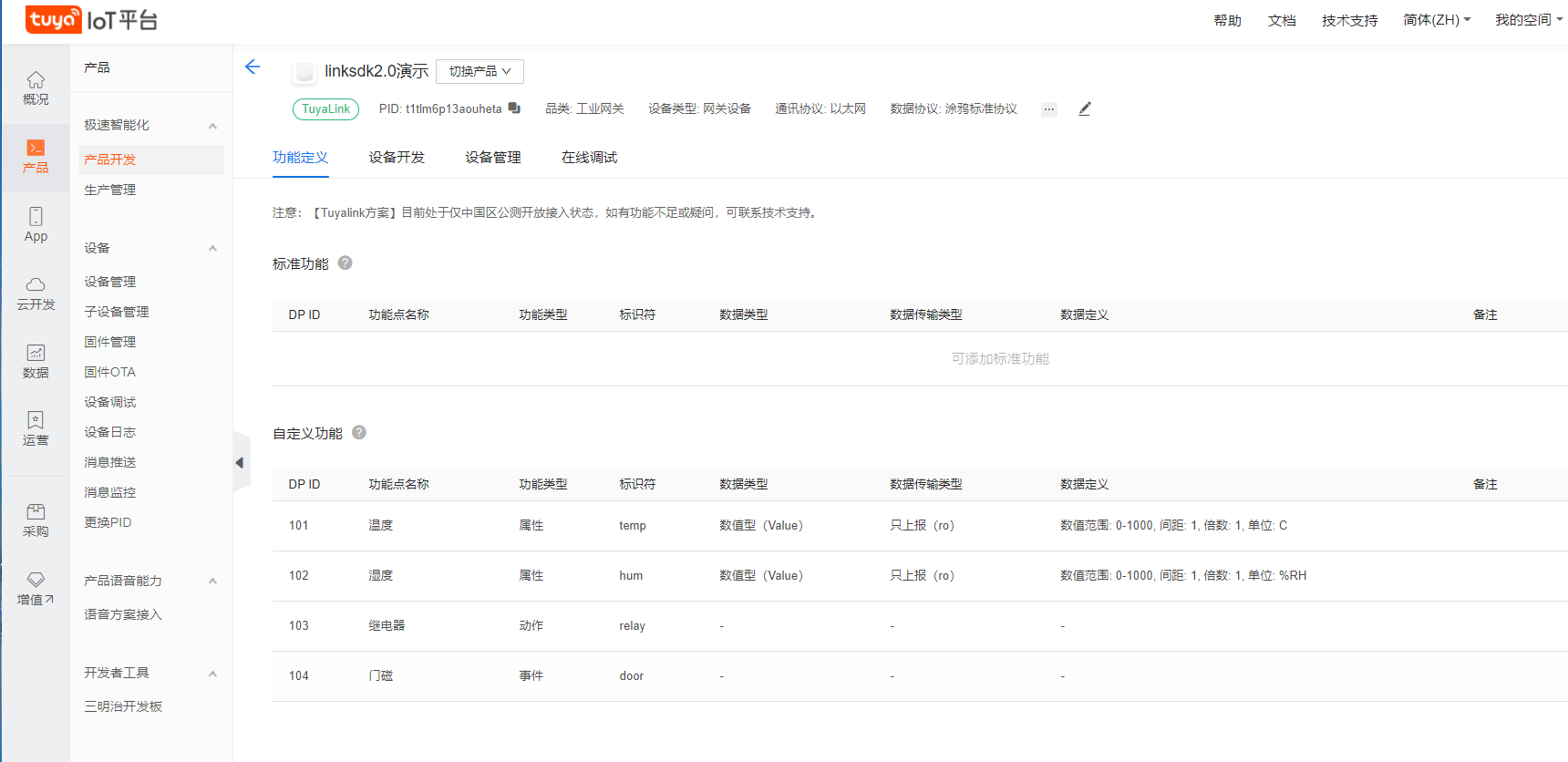
Task: Select 产品开发 in the side menu
Action: coord(151,160)
